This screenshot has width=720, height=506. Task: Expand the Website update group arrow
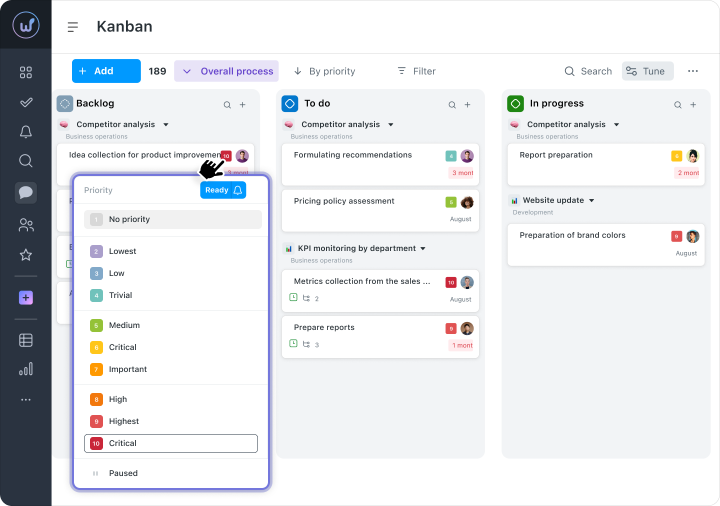592,200
